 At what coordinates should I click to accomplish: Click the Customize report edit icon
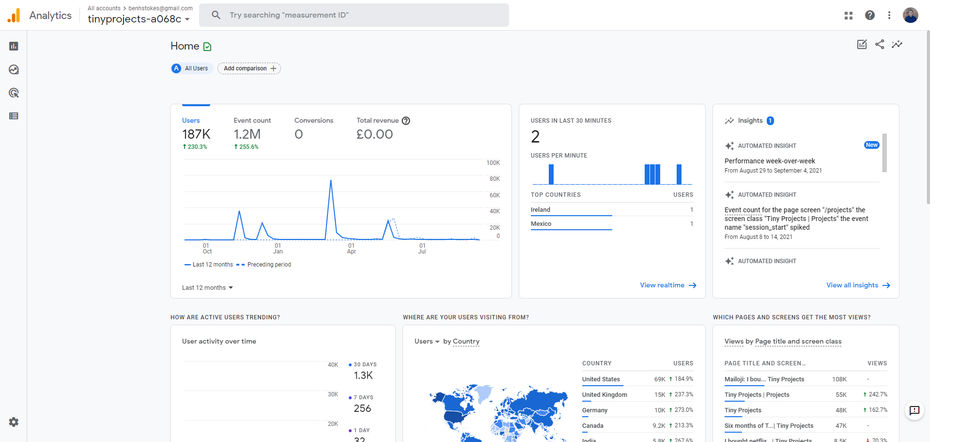(861, 44)
